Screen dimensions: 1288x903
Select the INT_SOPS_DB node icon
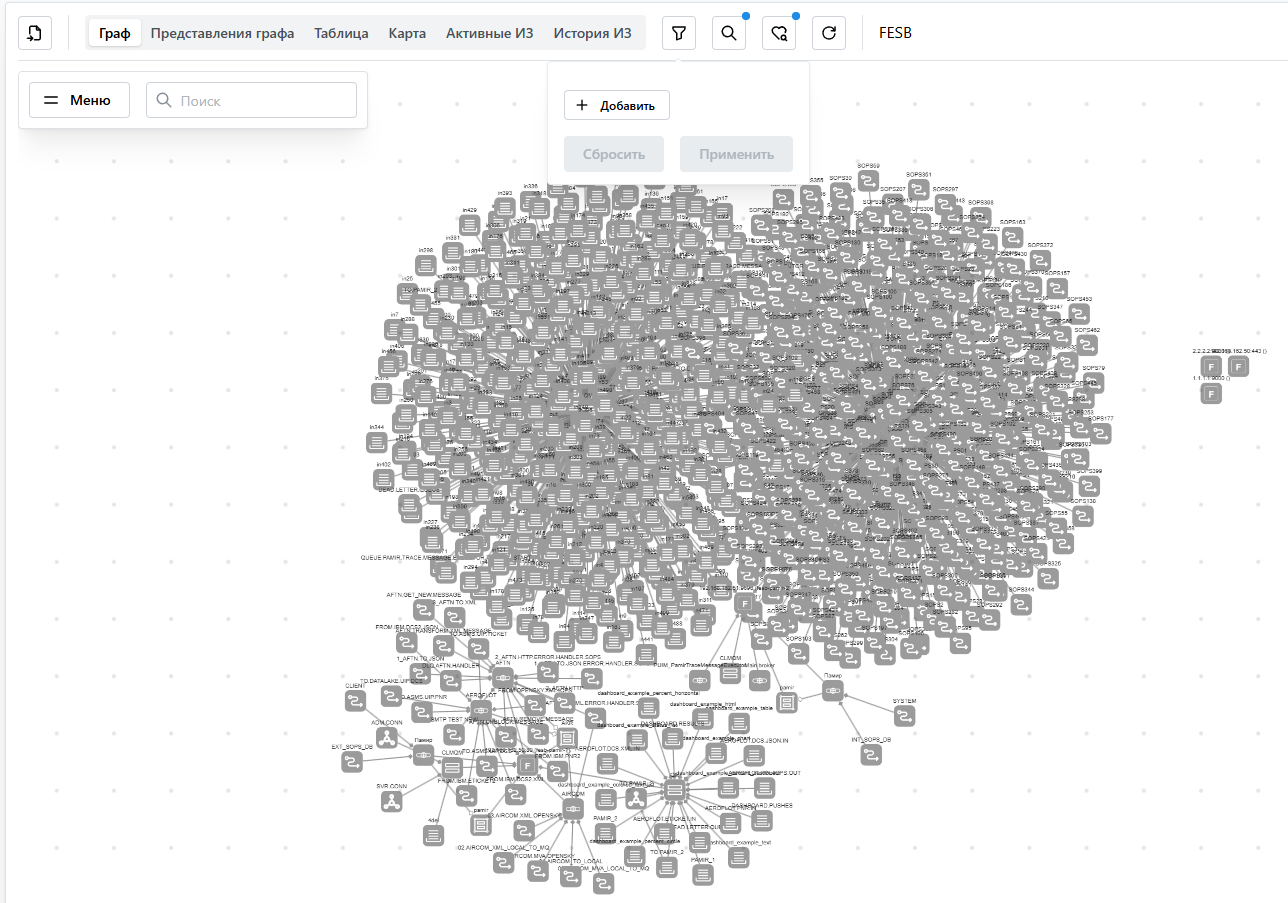871,755
